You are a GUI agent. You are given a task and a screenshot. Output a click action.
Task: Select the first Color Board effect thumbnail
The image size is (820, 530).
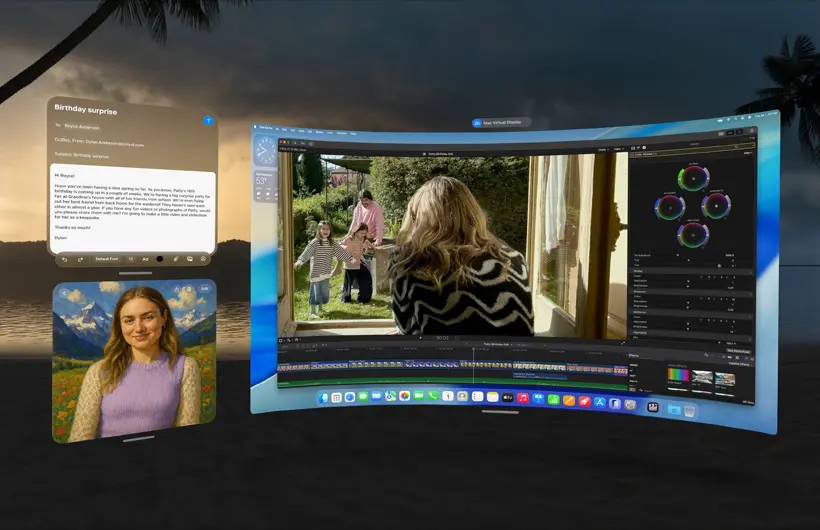[678, 377]
